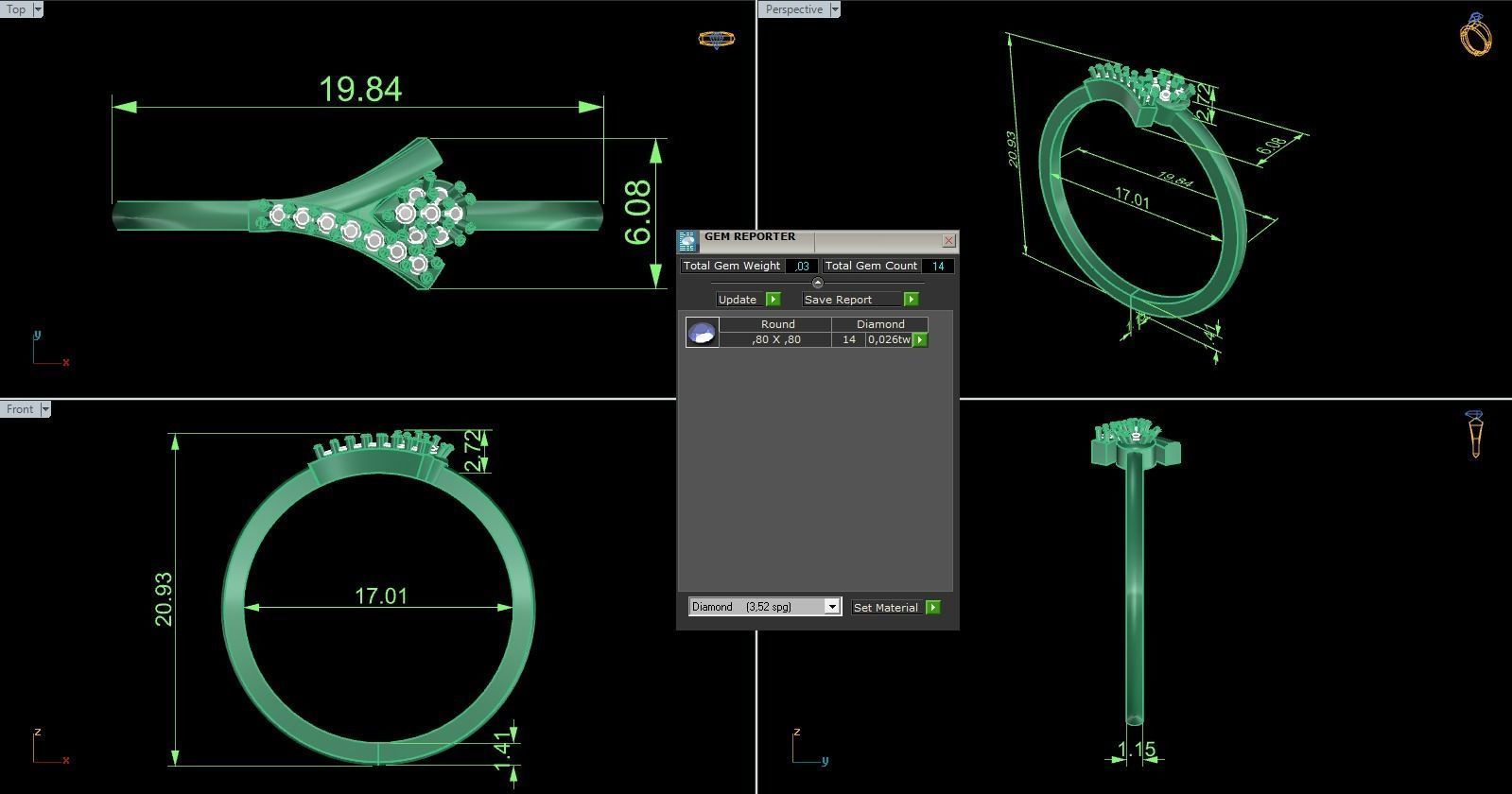Select the Perspective viewport title tab
Image resolution: width=1512 pixels, height=794 pixels.
point(793,9)
